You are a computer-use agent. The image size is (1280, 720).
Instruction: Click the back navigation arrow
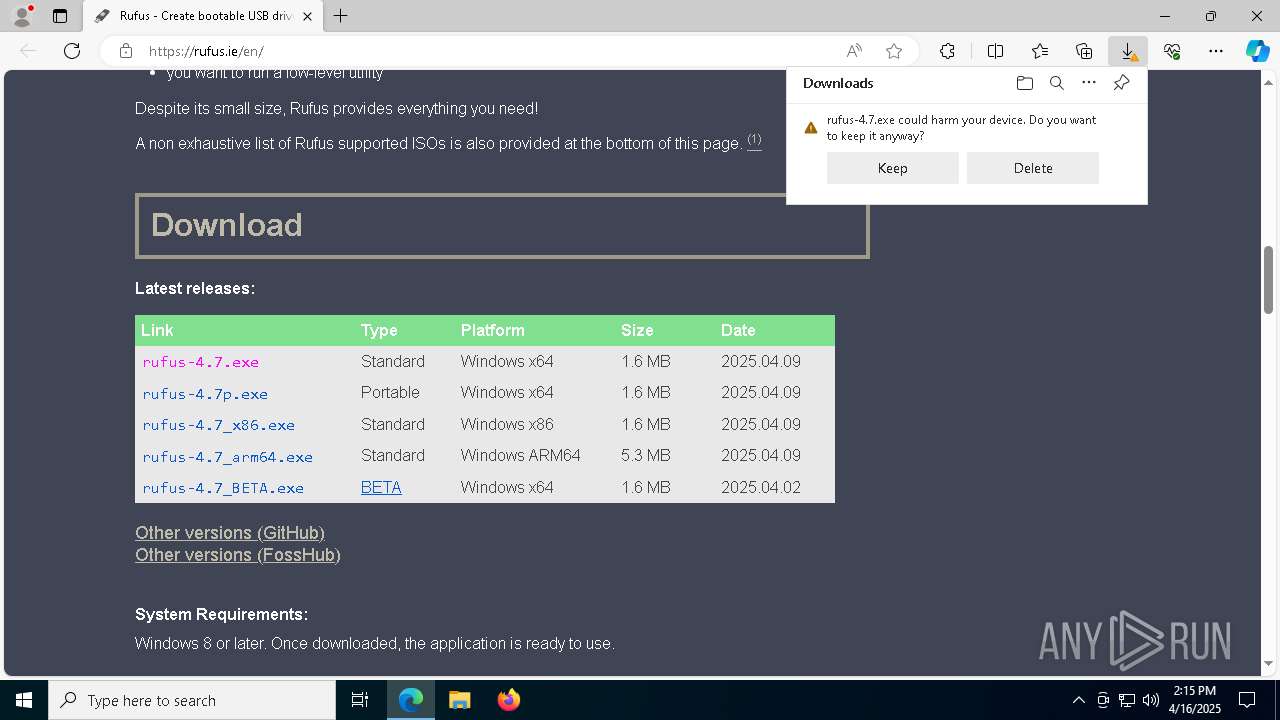coord(28,51)
